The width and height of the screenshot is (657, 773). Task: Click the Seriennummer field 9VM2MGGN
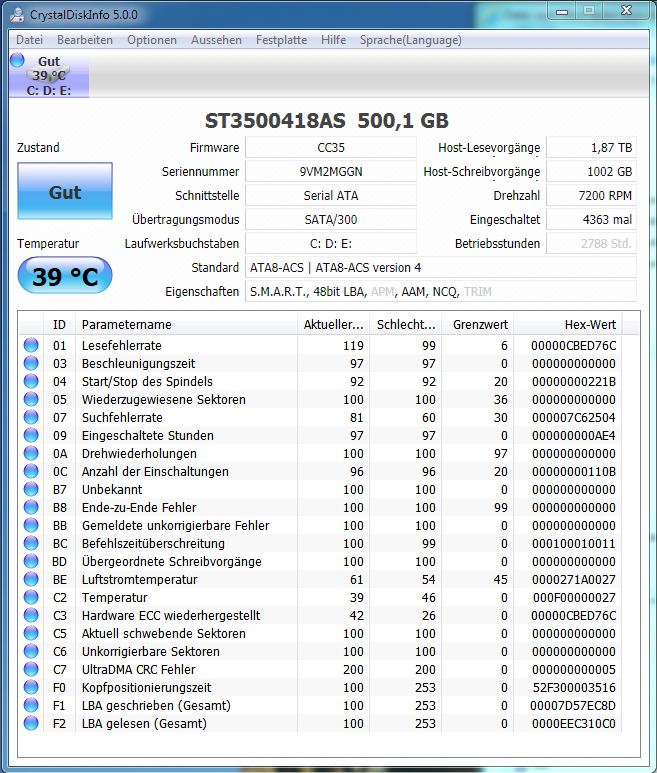331,172
